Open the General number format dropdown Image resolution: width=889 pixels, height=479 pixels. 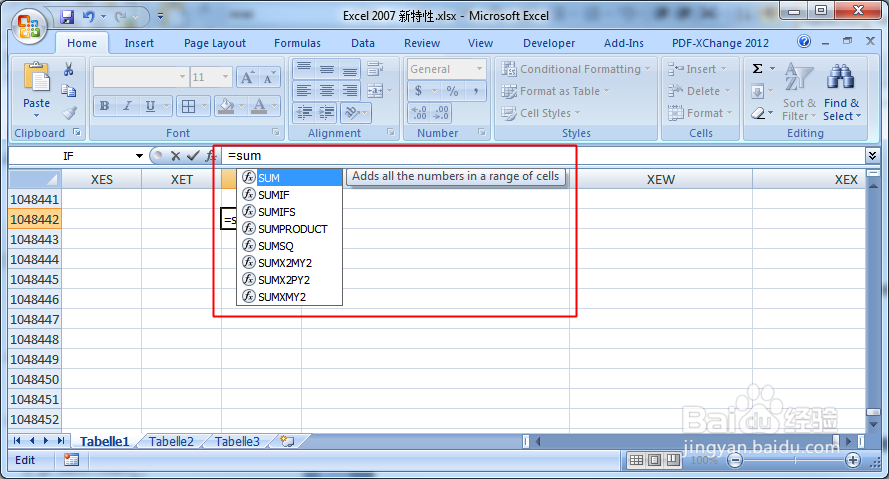coord(479,69)
